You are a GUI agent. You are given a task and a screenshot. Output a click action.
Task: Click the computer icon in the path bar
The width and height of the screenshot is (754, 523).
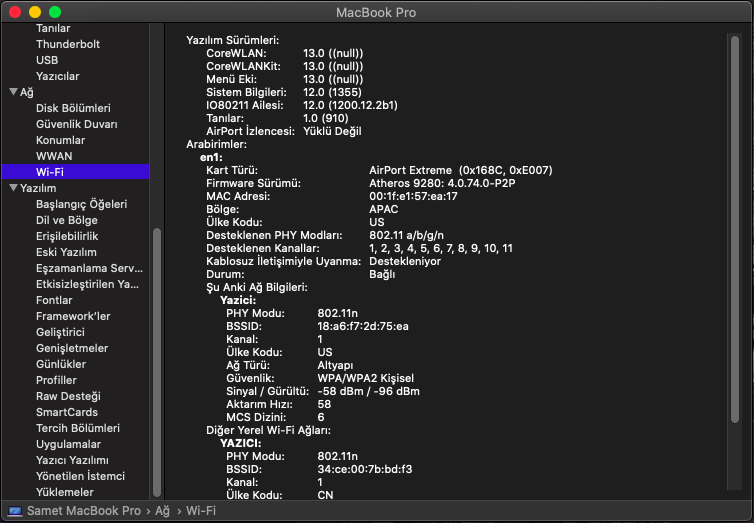(x=14, y=511)
